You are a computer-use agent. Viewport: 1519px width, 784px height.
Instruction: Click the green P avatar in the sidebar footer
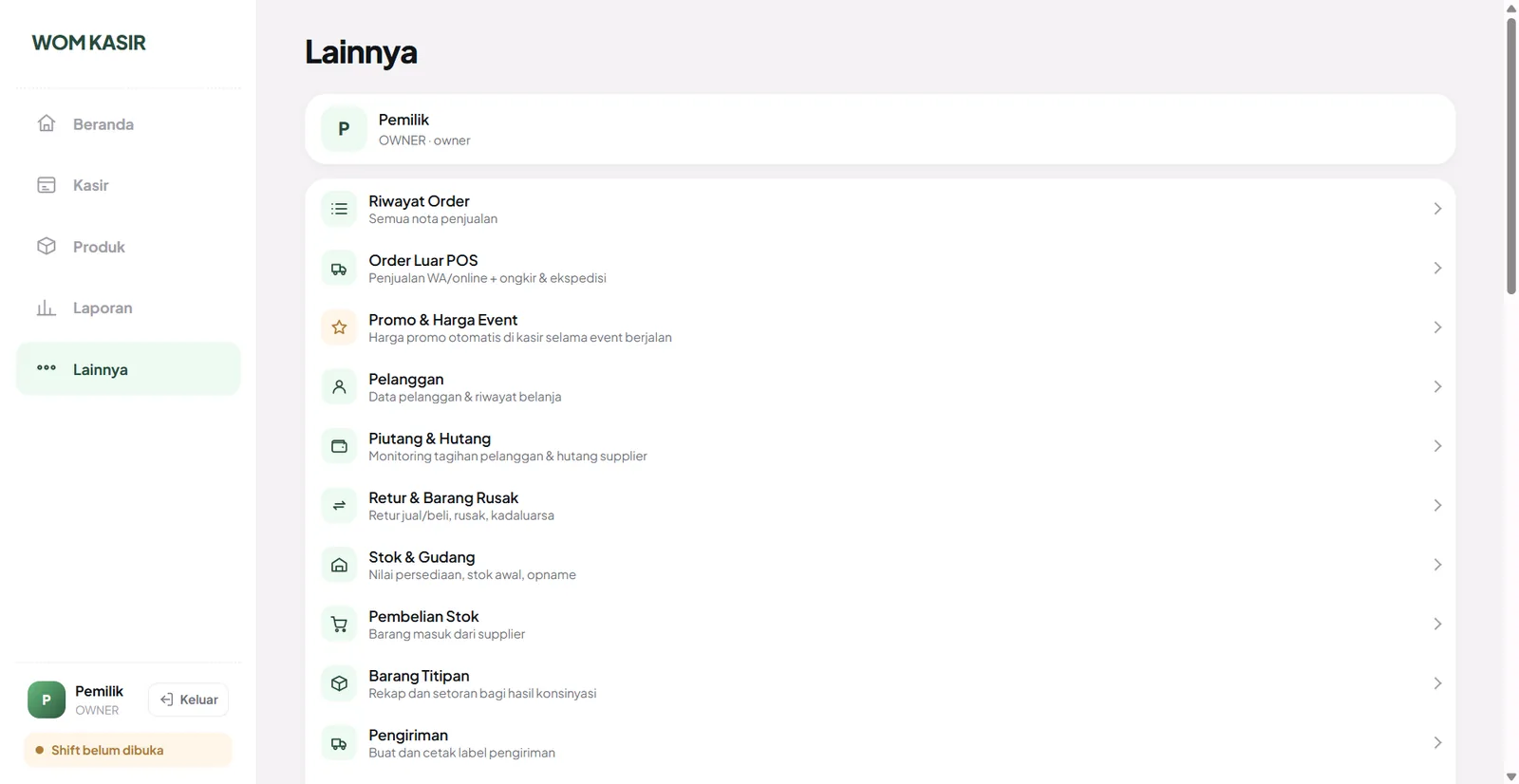click(x=47, y=700)
